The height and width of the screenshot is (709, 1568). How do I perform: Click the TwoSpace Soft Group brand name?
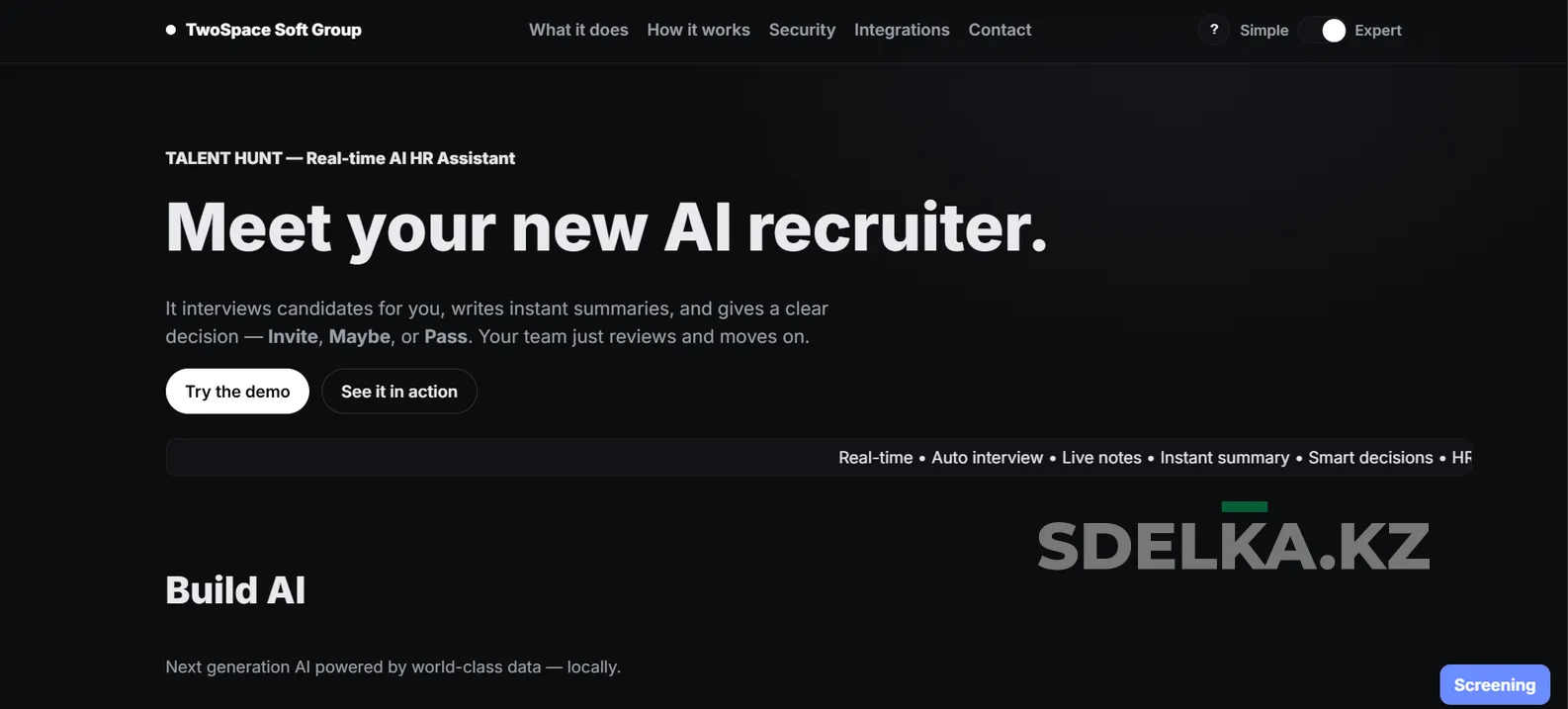(x=274, y=30)
